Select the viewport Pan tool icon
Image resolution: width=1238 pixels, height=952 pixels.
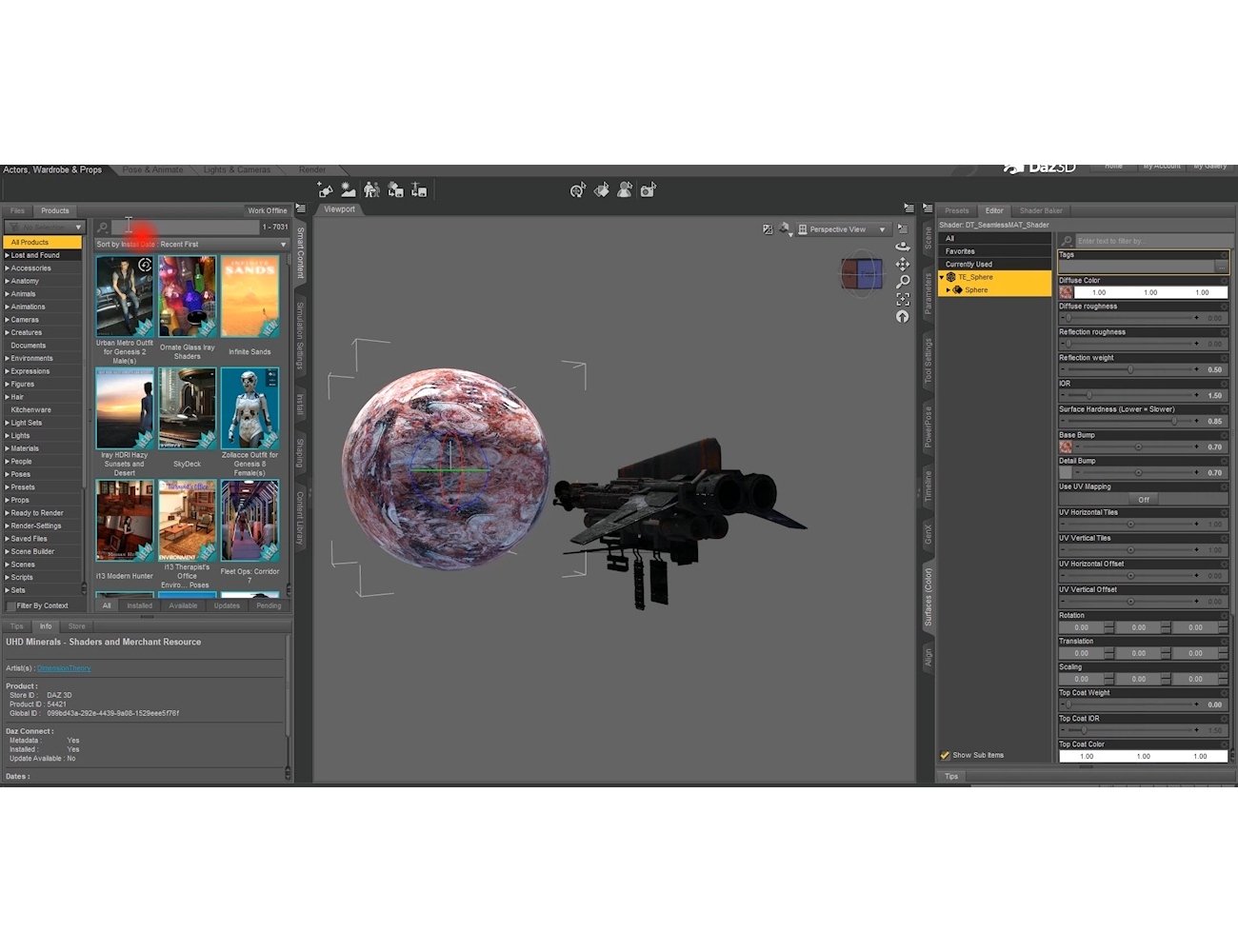(x=903, y=264)
